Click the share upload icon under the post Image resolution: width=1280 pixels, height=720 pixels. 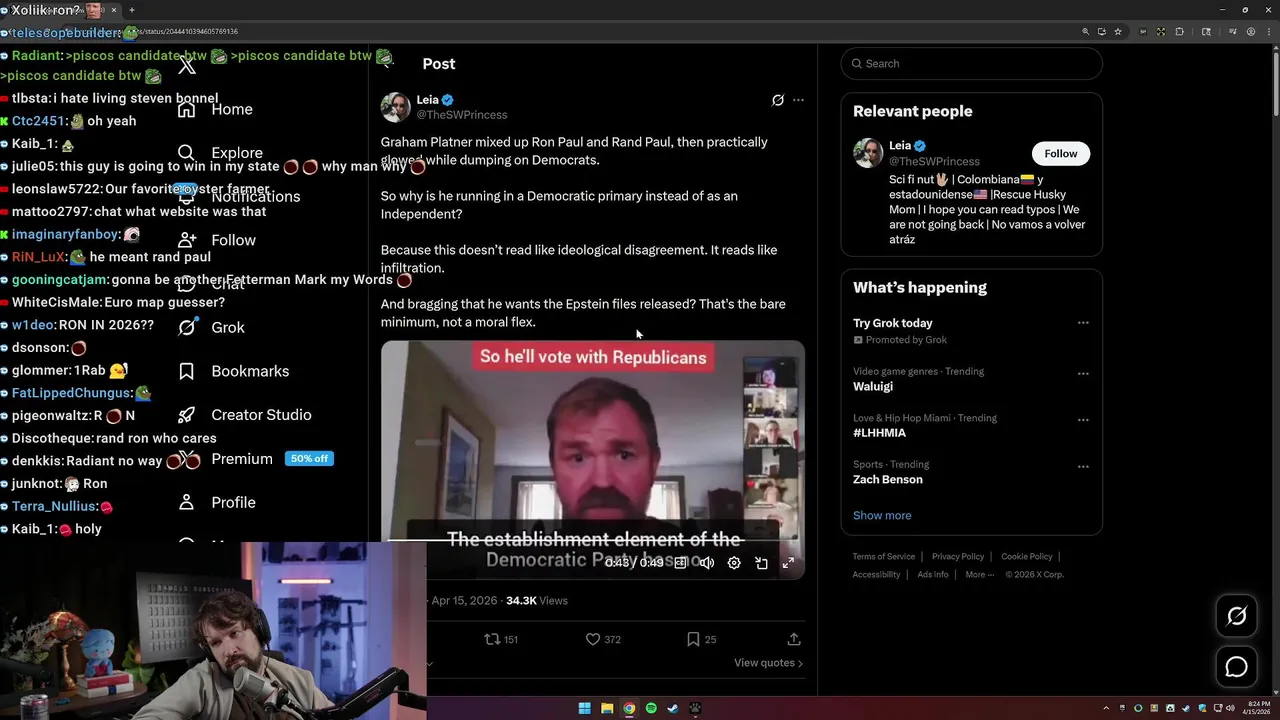click(x=794, y=639)
